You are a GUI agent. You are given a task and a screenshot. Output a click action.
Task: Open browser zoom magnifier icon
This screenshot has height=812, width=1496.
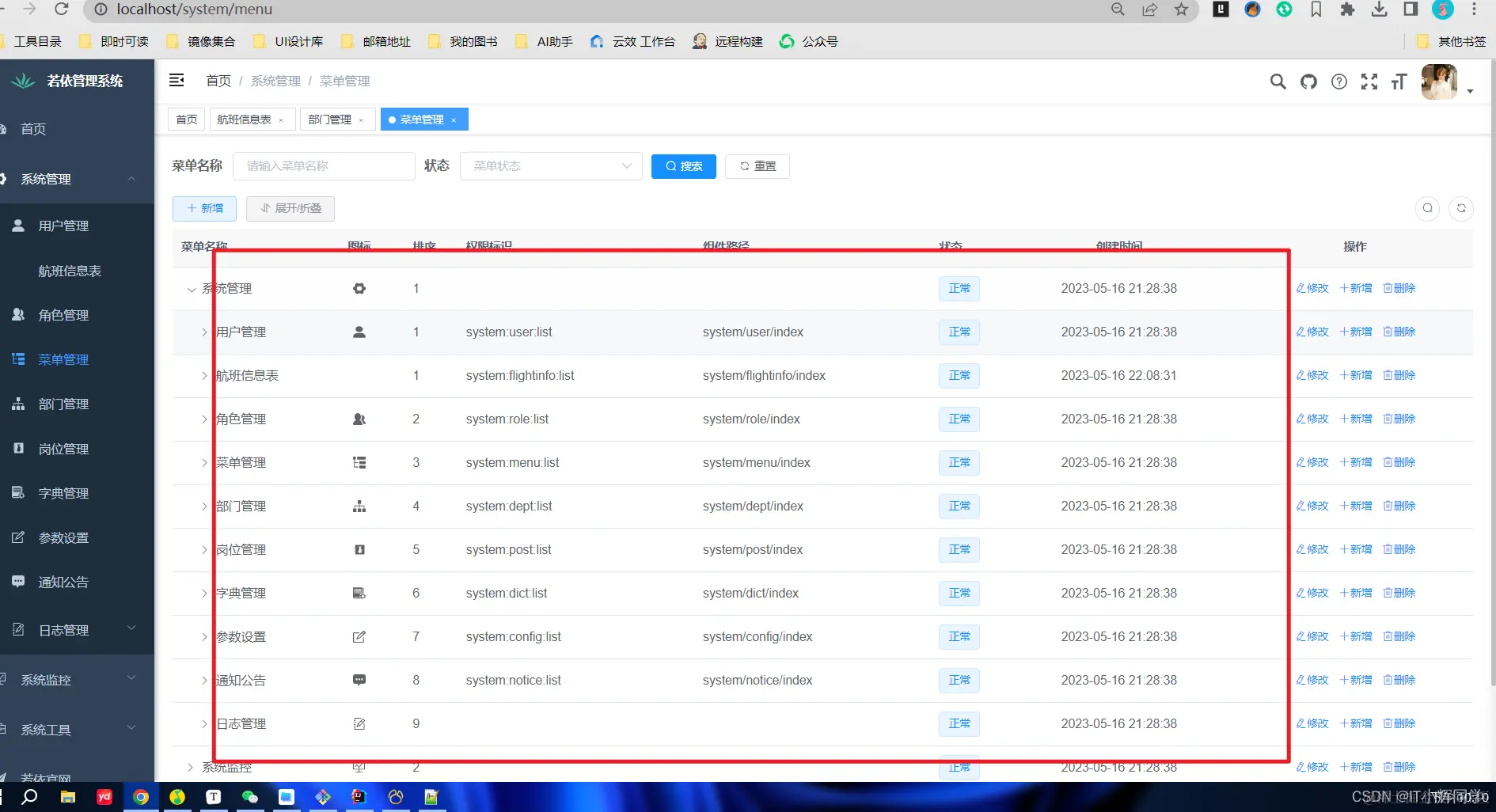pos(1118,9)
